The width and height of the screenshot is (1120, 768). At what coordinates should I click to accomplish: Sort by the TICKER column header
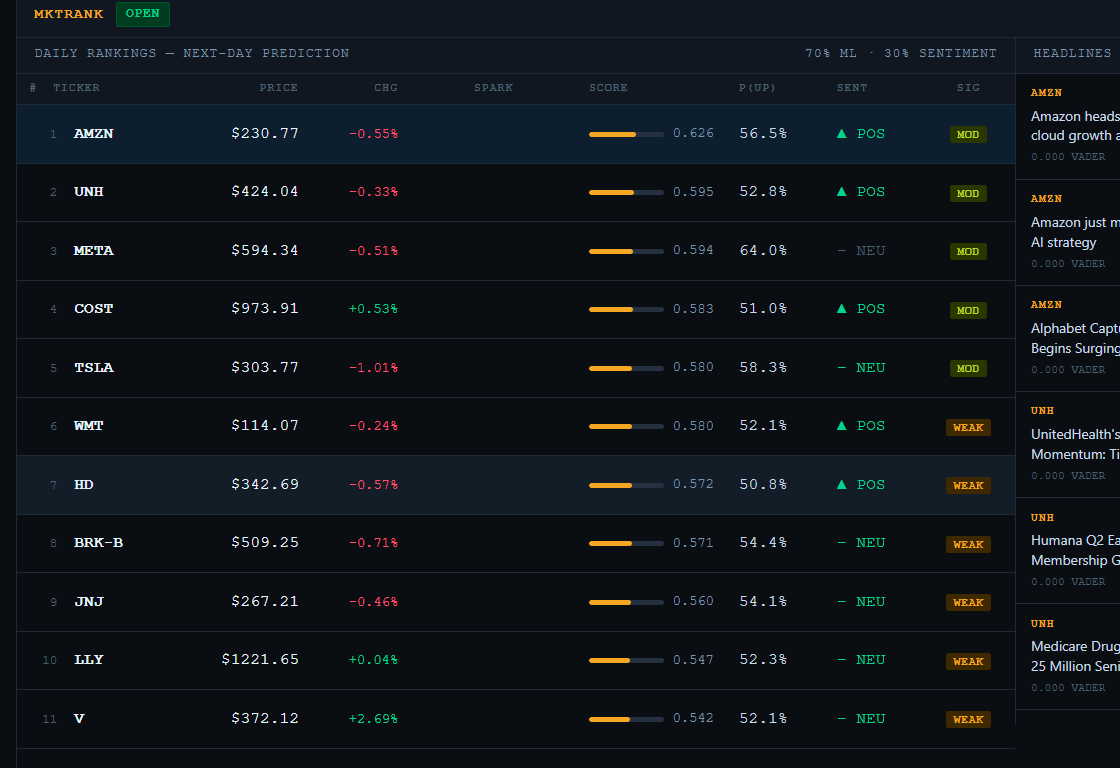coord(76,88)
